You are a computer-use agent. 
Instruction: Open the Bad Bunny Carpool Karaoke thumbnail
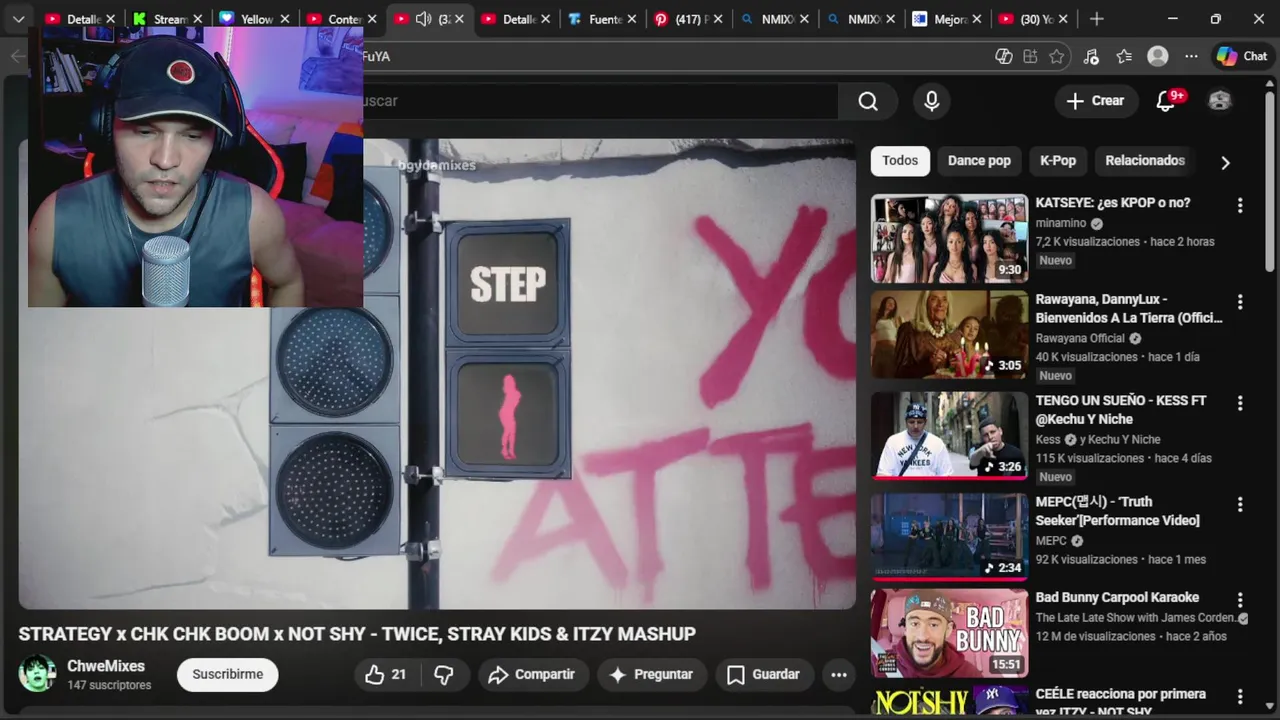pyautogui.click(x=949, y=633)
